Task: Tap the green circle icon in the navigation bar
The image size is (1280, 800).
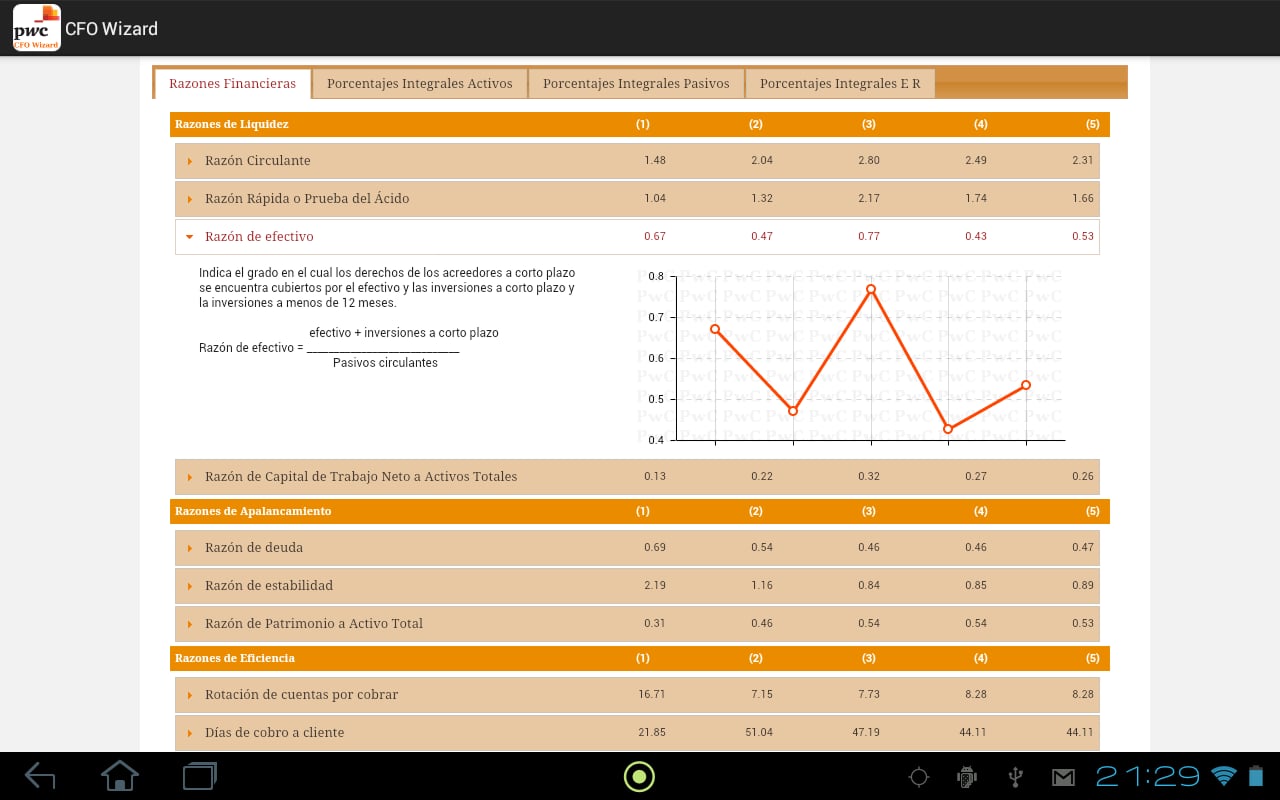Action: coord(639,776)
